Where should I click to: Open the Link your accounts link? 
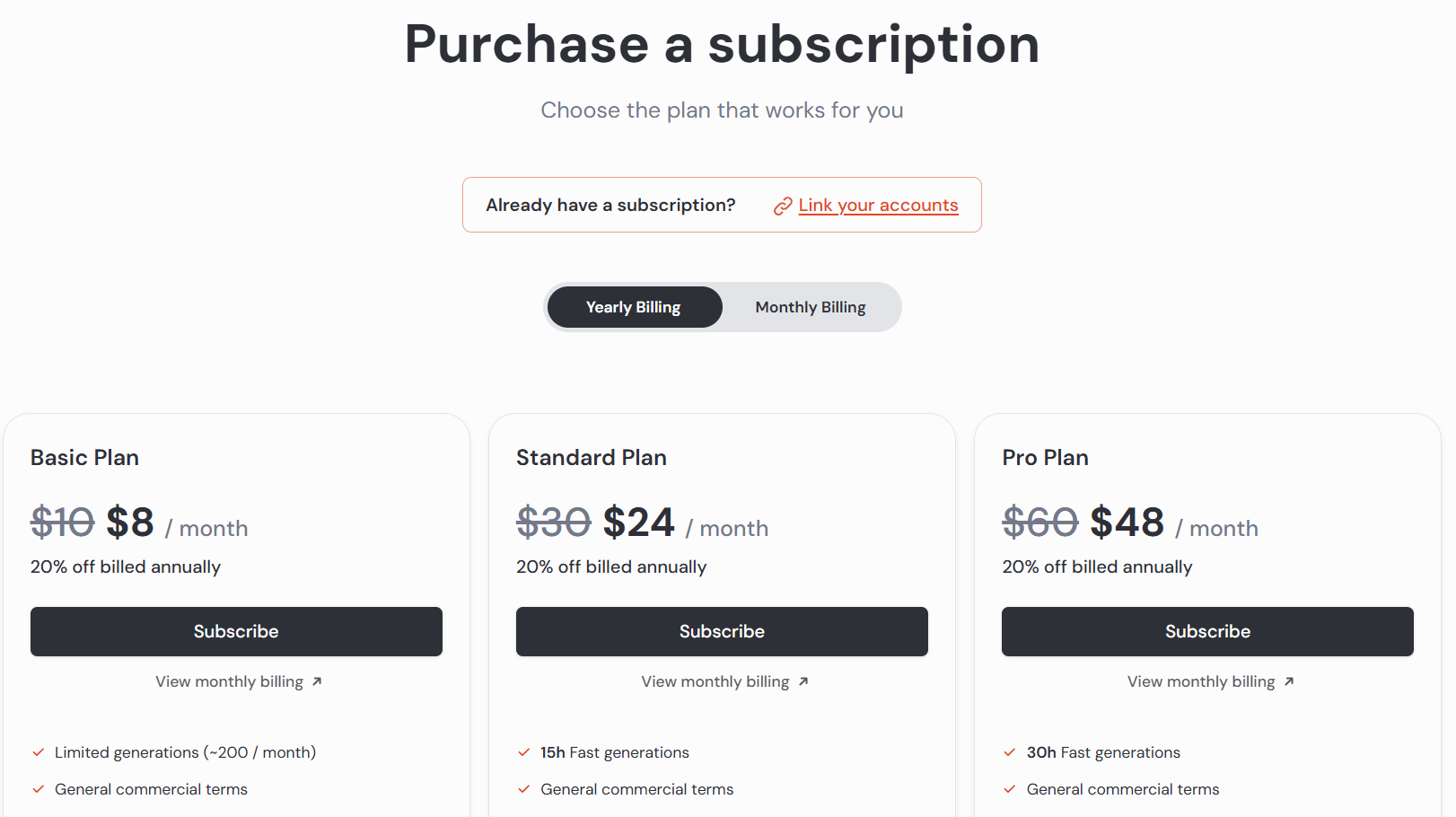[x=879, y=206]
